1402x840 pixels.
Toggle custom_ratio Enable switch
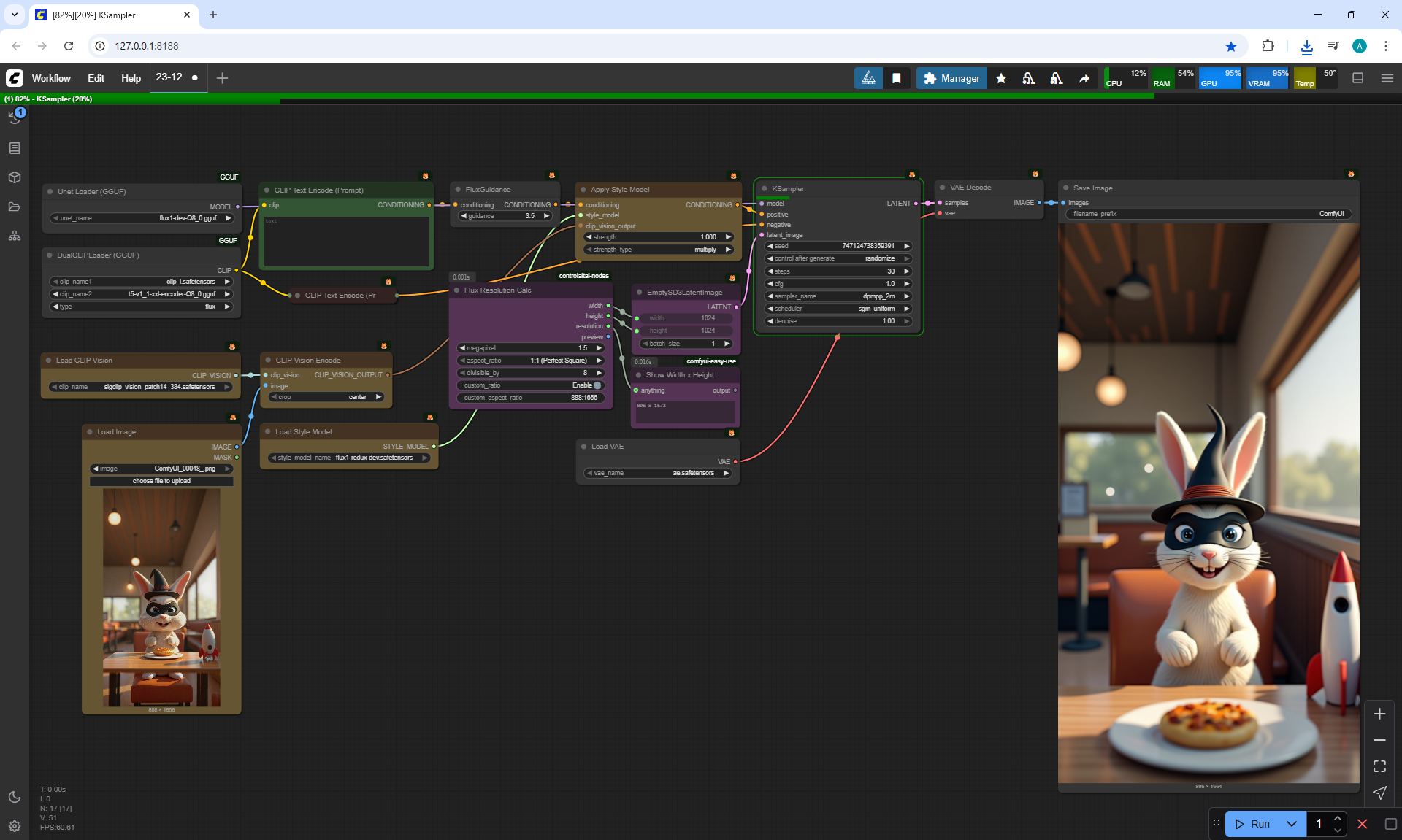(597, 385)
